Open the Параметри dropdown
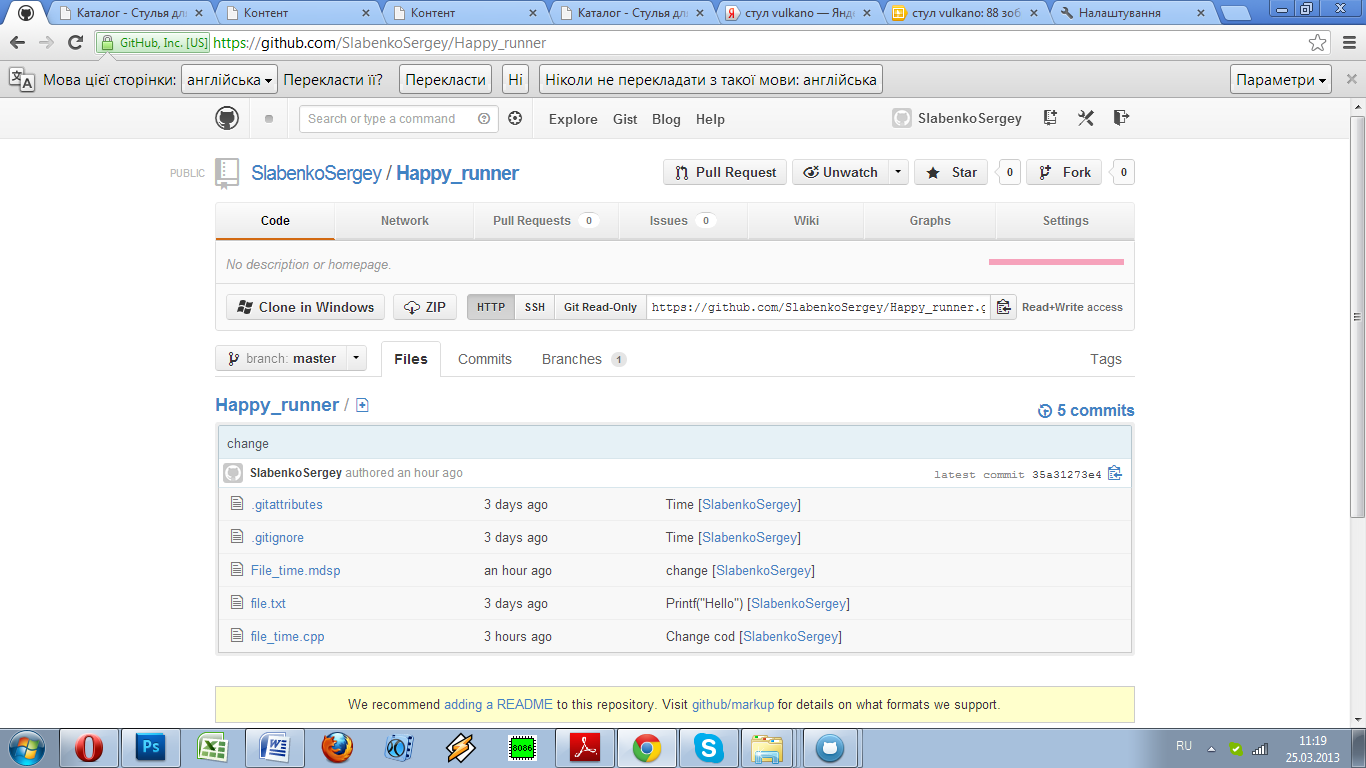Screen dimensions: 1366x768 (x=1281, y=80)
